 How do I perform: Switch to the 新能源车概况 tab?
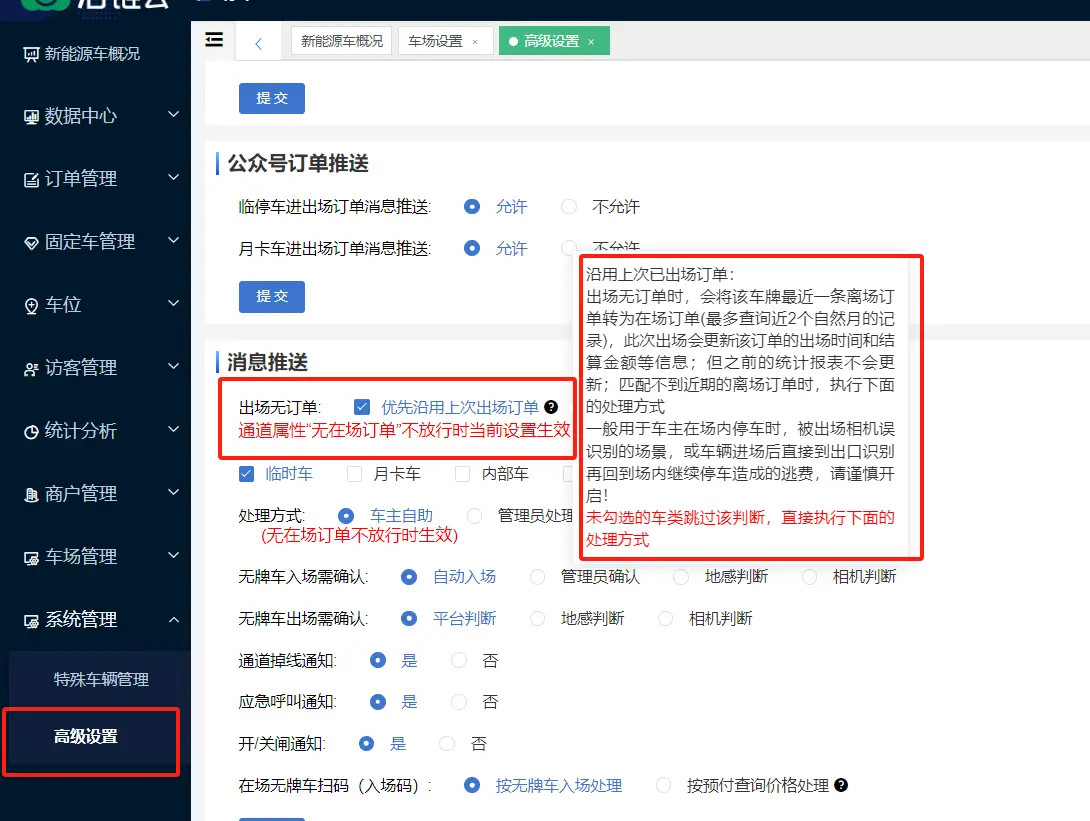(x=341, y=42)
